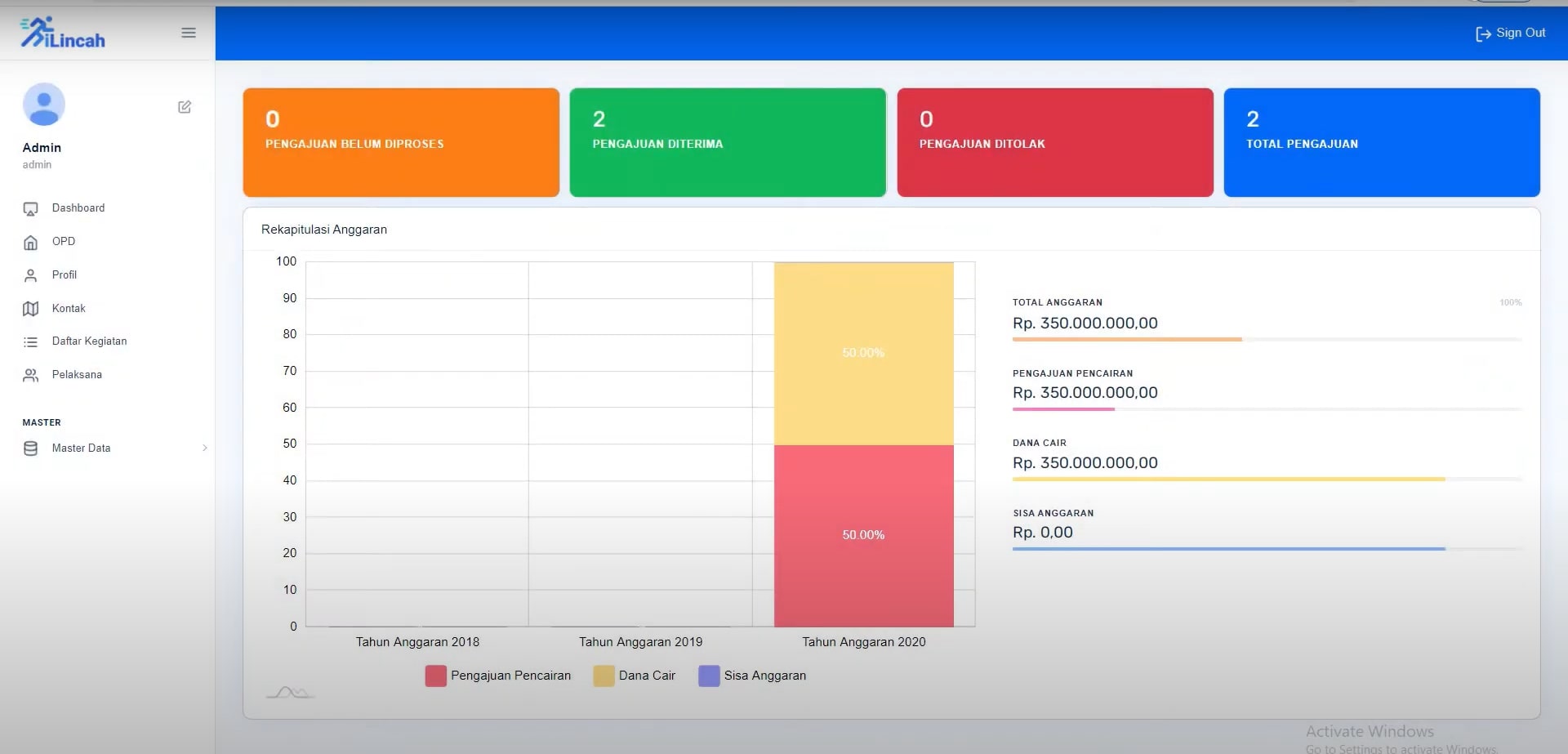Click the Daftar Kegiatan list icon
Image resolution: width=1568 pixels, height=754 pixels.
(31, 342)
